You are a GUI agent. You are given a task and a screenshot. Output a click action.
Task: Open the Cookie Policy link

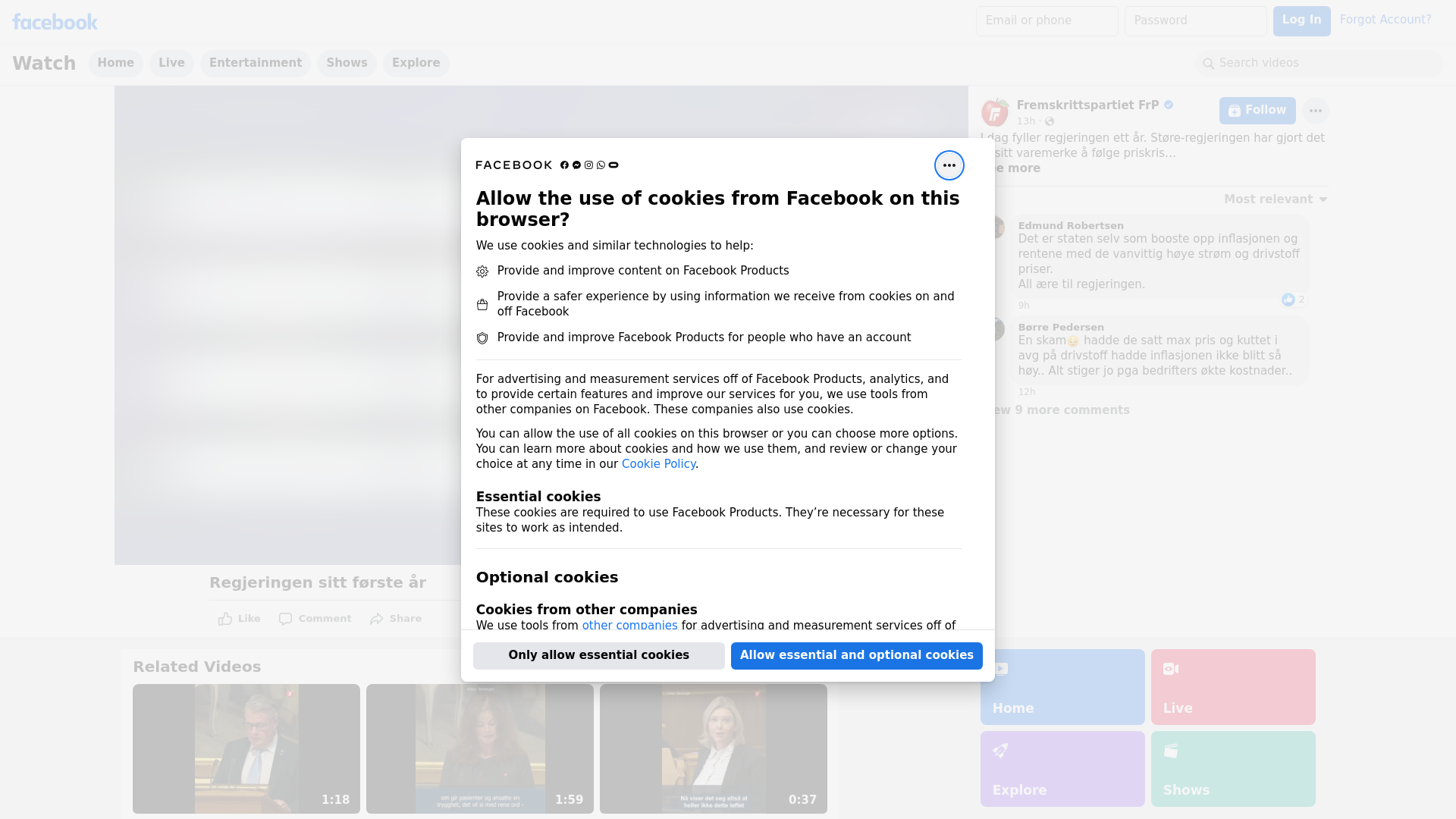pos(658,464)
